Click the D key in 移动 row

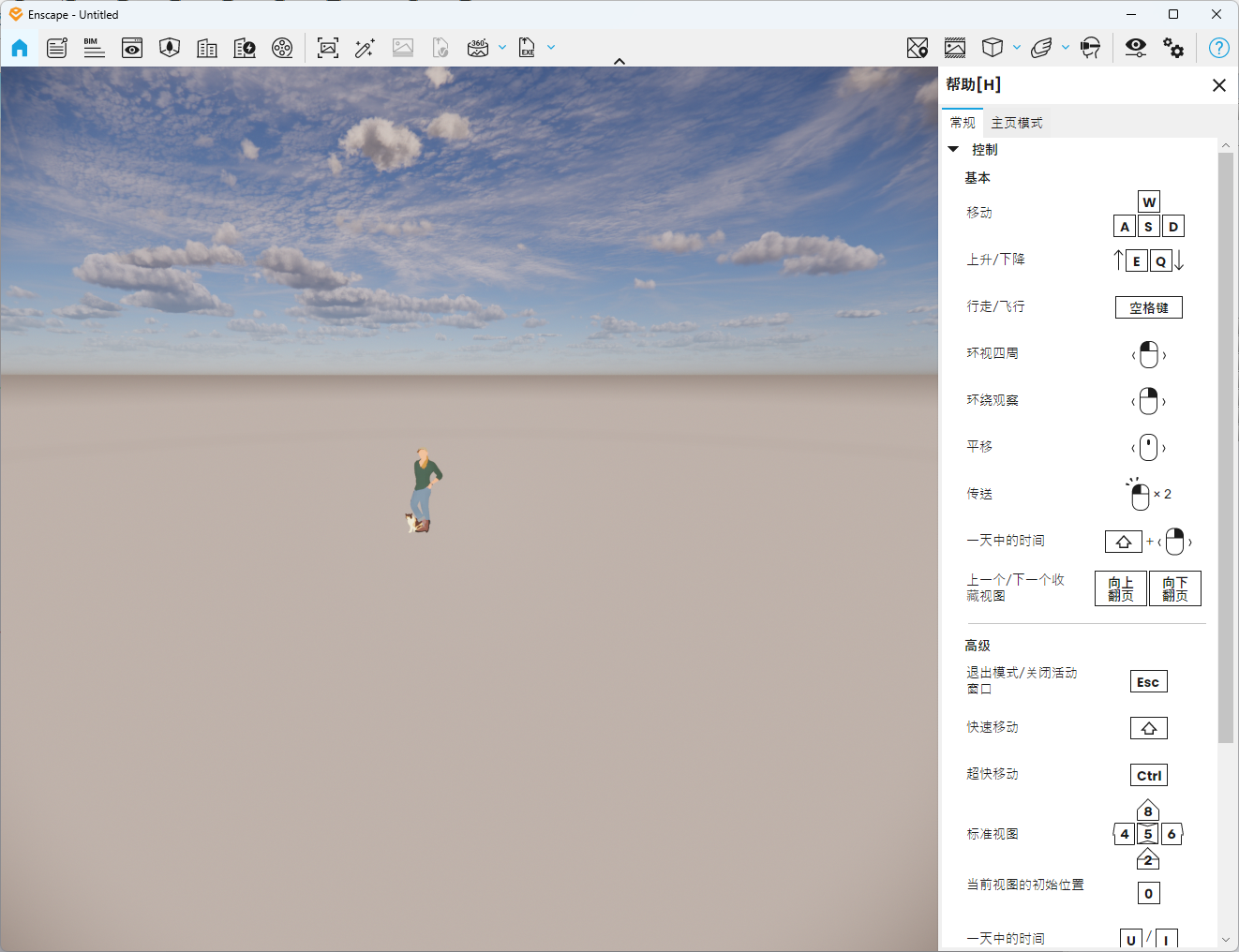[x=1173, y=227]
